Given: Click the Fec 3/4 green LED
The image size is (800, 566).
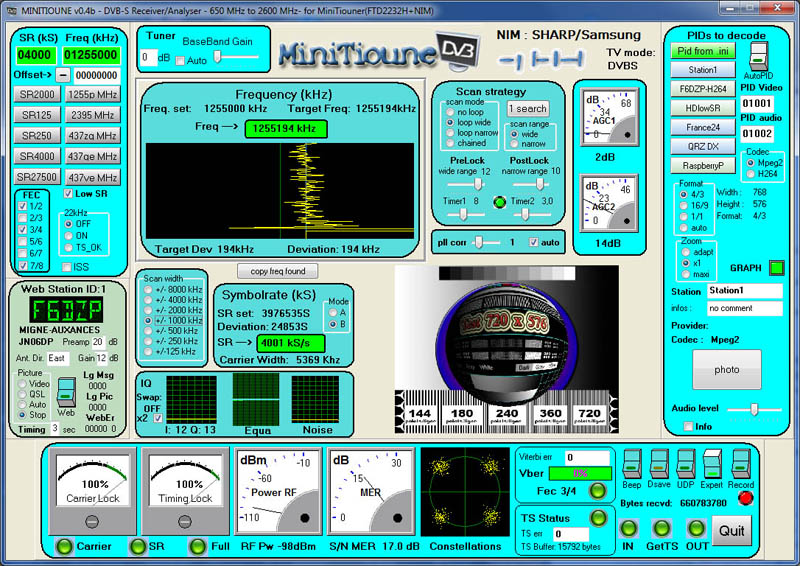Looking at the screenshot, I should click(597, 491).
